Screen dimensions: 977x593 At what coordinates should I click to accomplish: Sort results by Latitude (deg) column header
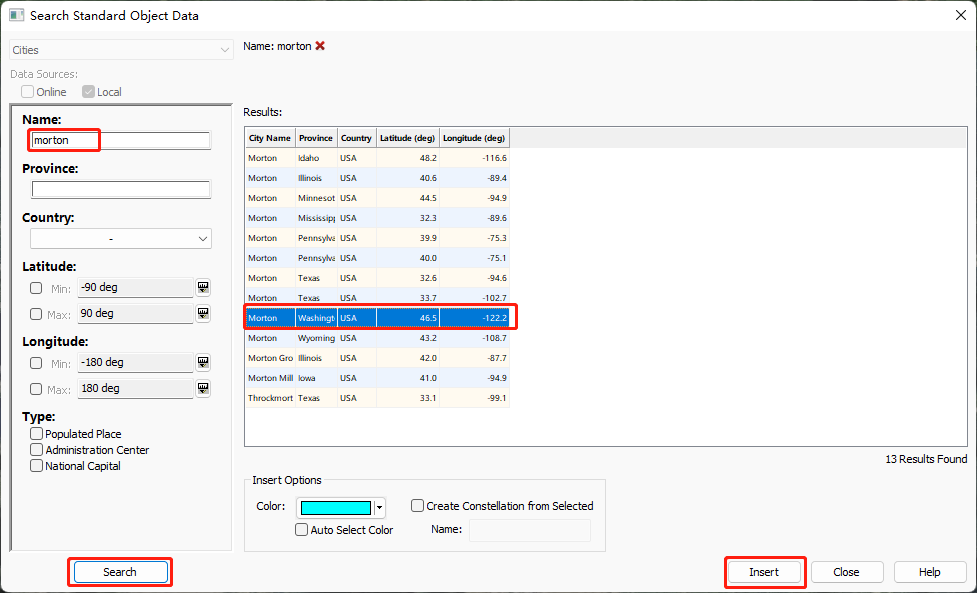[x=408, y=138]
